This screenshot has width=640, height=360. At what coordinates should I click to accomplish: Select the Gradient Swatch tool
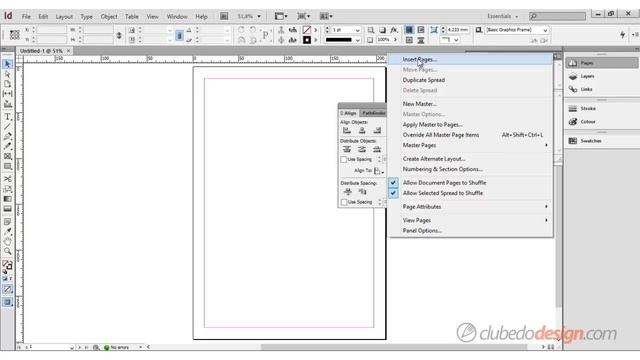tap(7, 199)
